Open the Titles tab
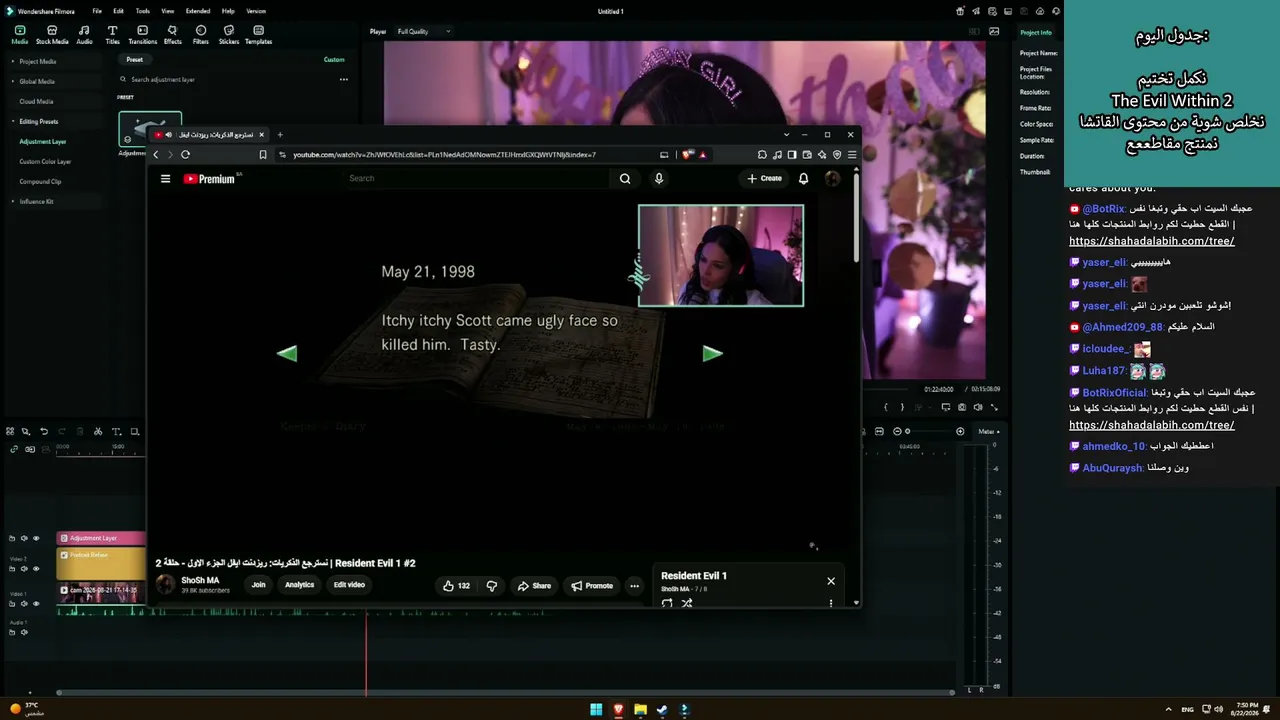 coord(112,35)
